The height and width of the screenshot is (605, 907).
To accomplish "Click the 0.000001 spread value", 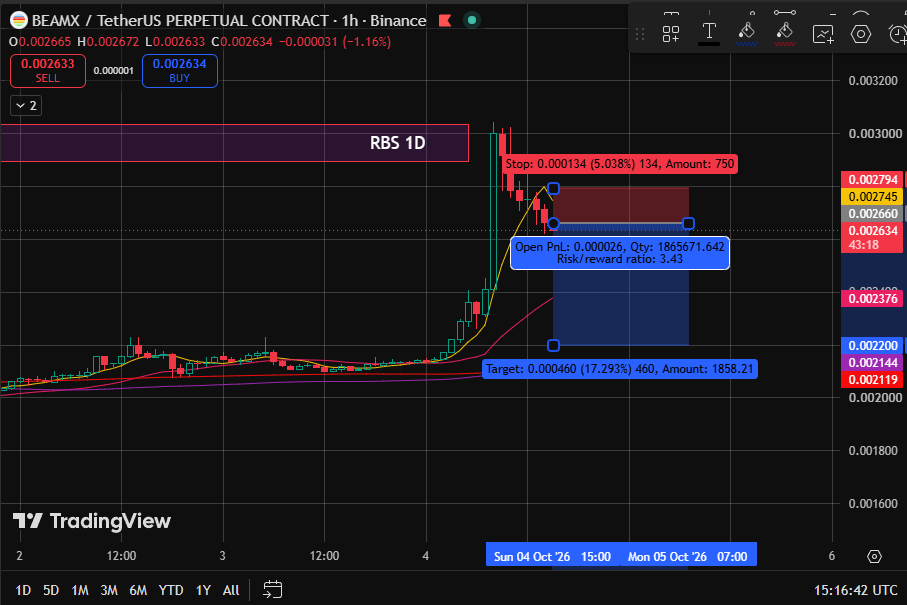I will tap(113, 71).
